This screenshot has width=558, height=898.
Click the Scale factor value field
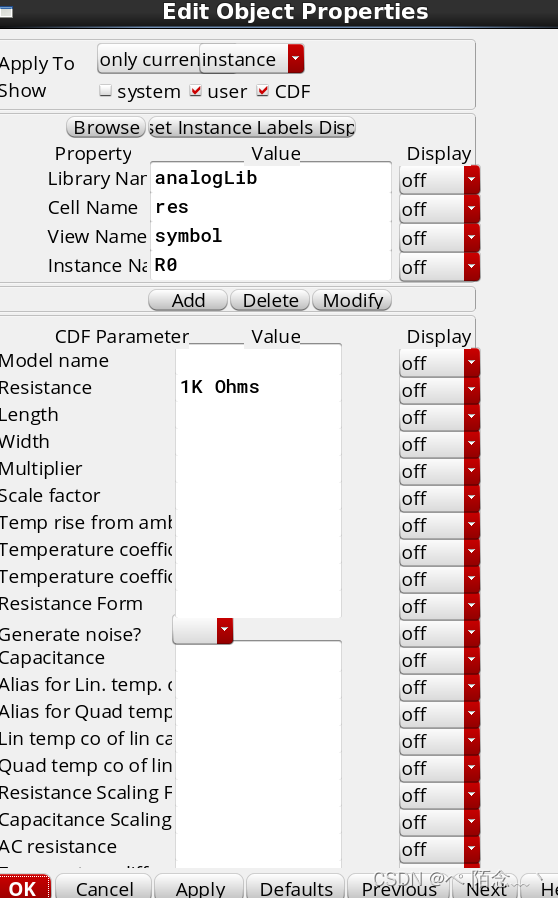pyautogui.click(x=258, y=495)
